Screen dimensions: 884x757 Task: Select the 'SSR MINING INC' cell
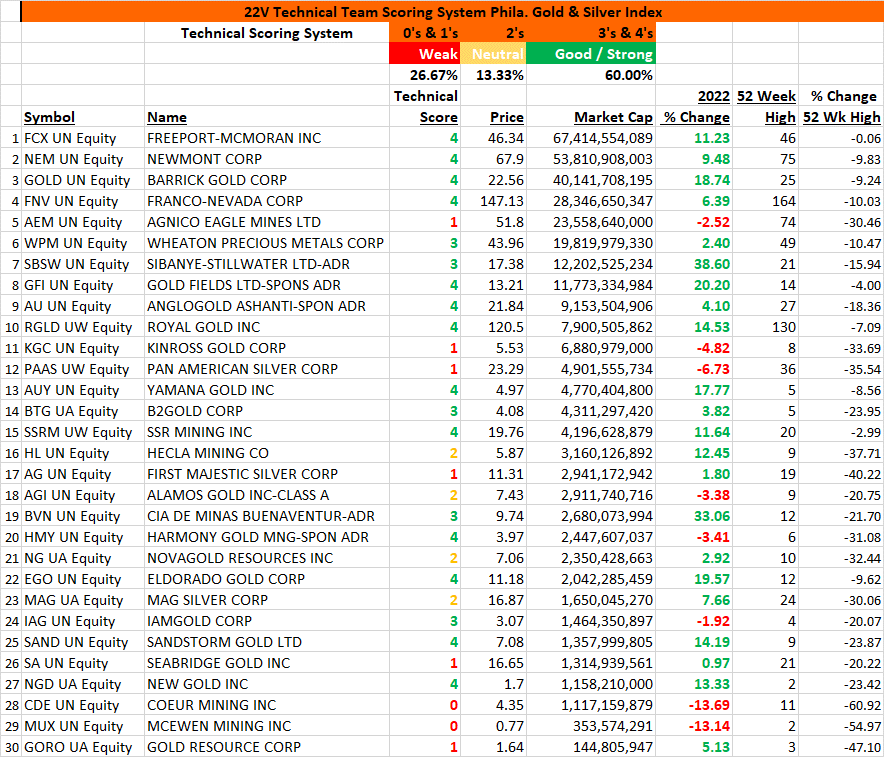pos(267,432)
